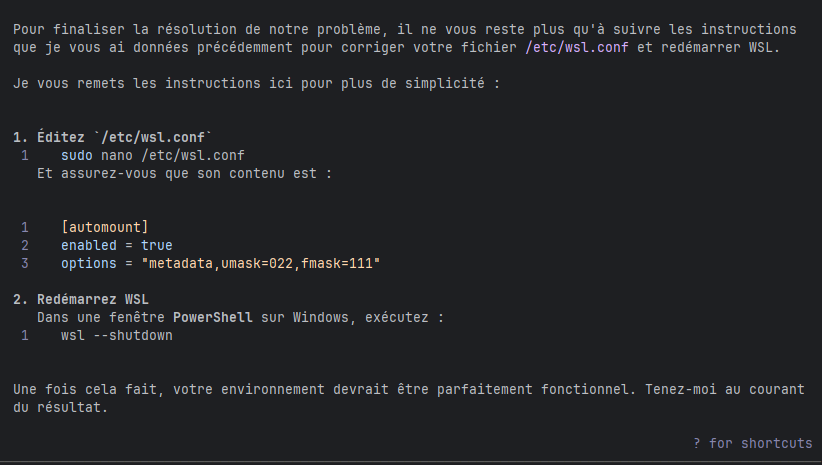Viewport: 822px width, 465px height.
Task: Click the line number beside "wsl --shutdown"
Action: [x=24, y=335]
